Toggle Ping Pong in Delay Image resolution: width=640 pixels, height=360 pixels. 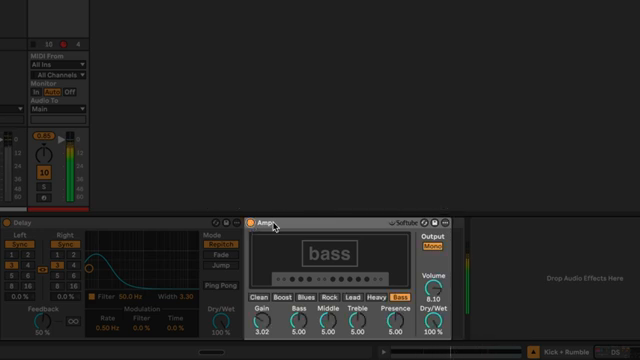click(x=221, y=286)
